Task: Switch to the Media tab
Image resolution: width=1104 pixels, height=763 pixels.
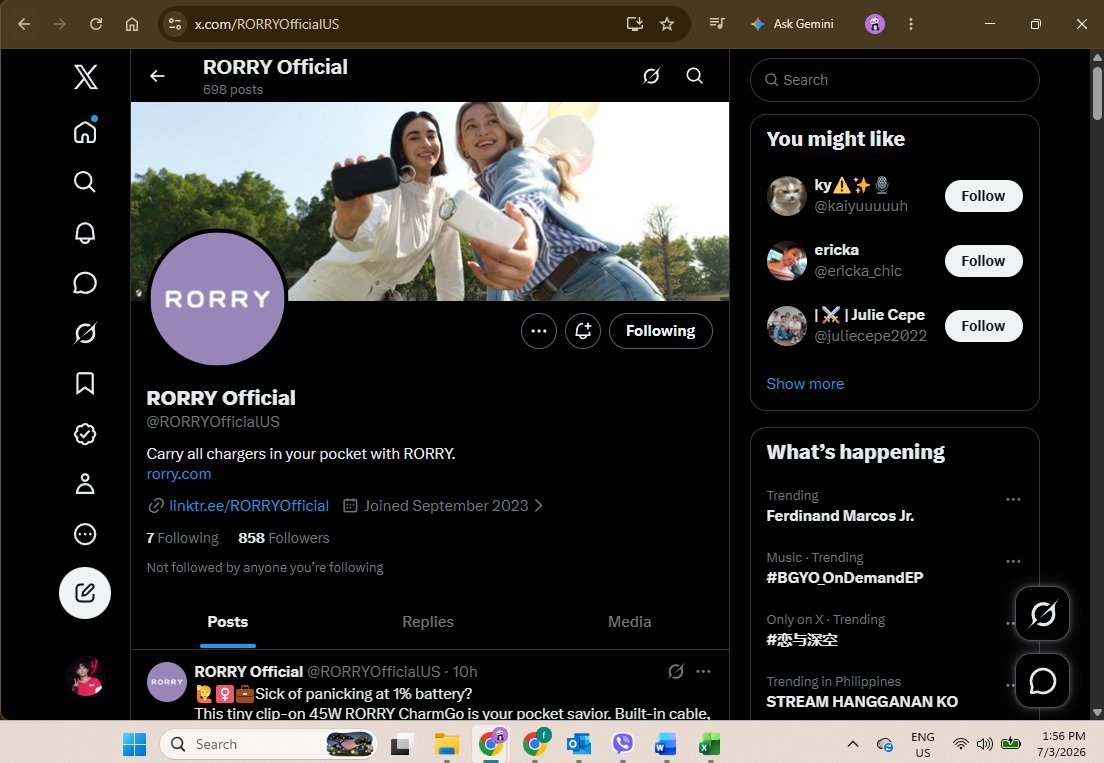Action: tap(629, 622)
